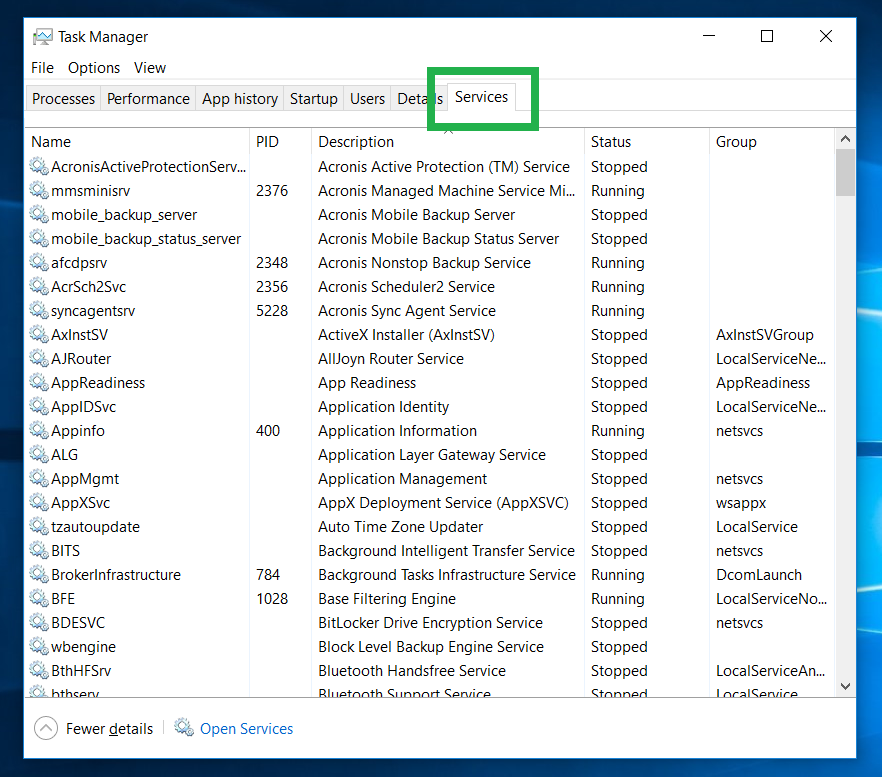This screenshot has height=777, width=882.
Task: Click the gear icon beside AppMgmt
Action: (x=39, y=479)
